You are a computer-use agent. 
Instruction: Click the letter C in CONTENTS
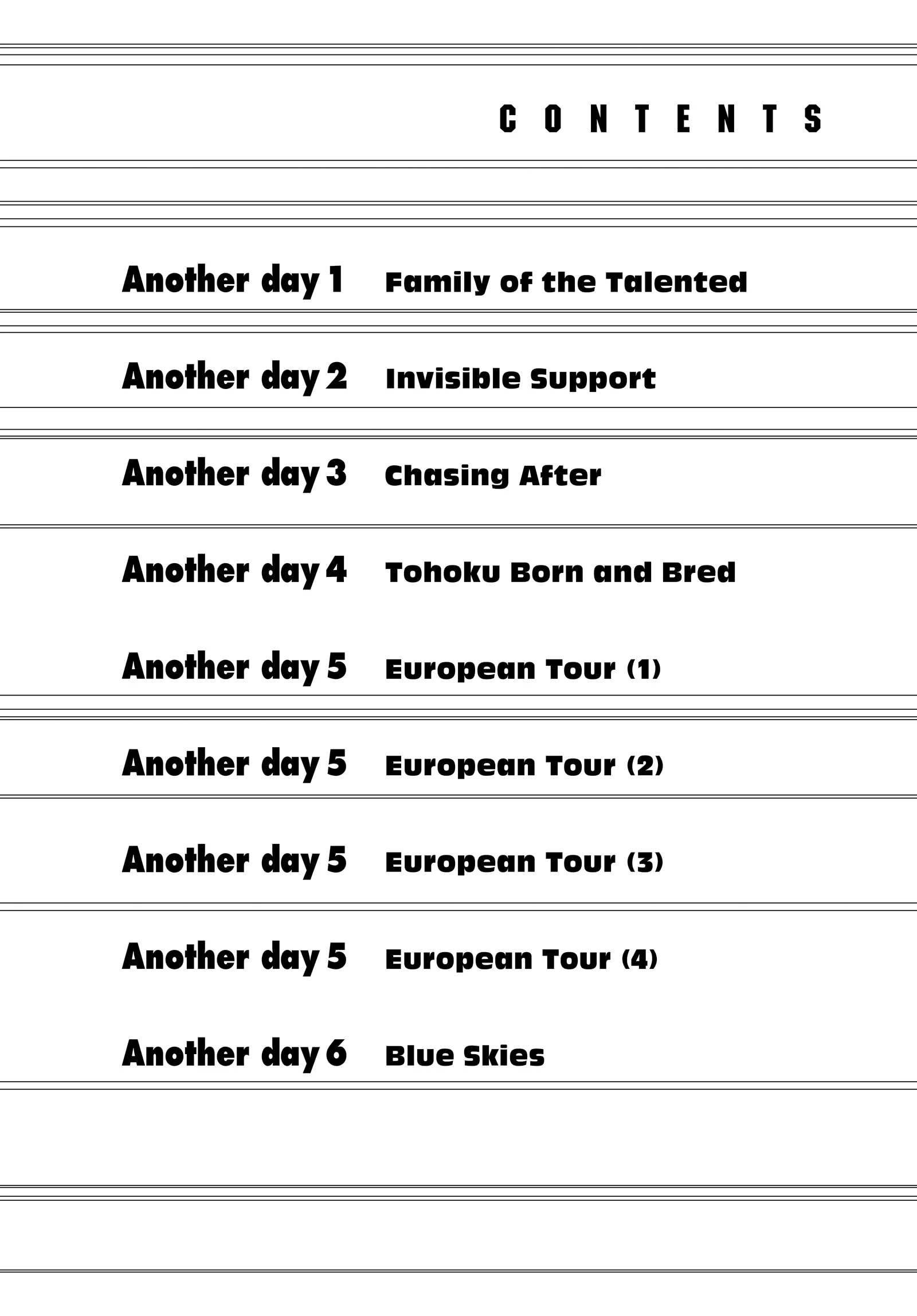(508, 119)
